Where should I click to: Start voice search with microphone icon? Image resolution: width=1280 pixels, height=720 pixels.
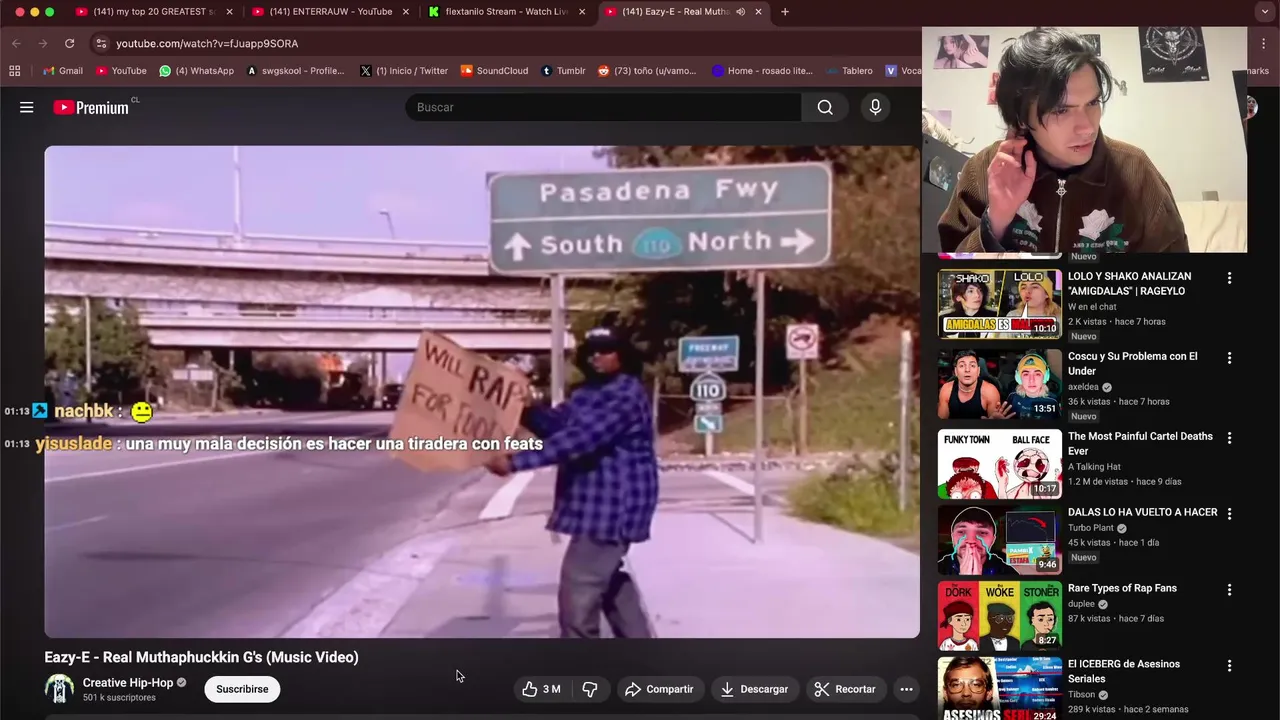(875, 107)
